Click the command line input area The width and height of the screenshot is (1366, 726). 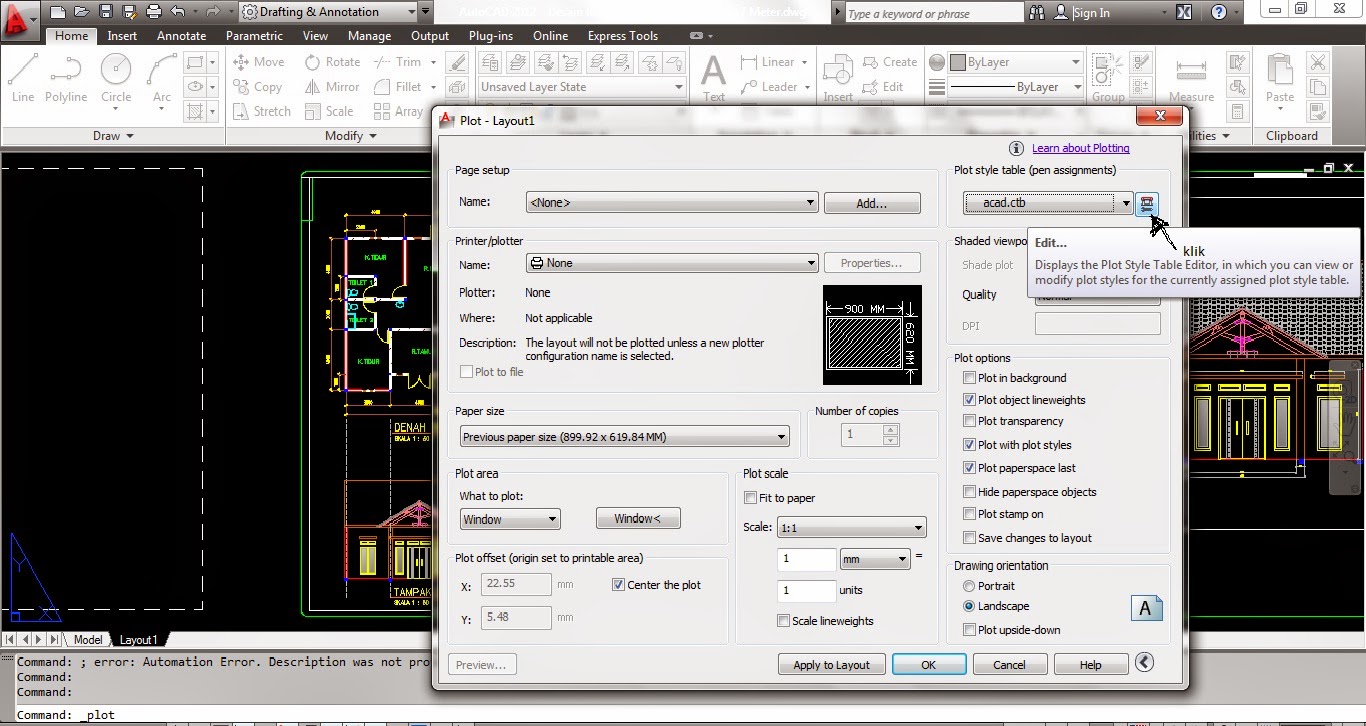click(200, 714)
